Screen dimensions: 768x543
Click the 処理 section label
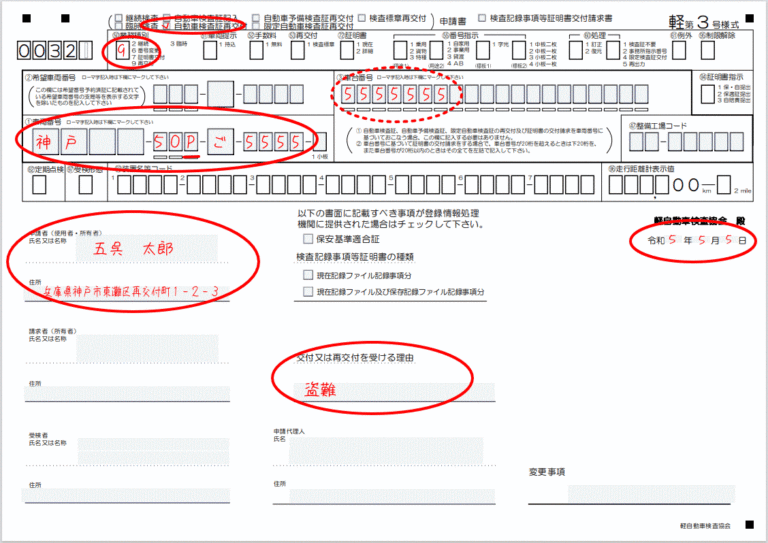(x=595, y=35)
